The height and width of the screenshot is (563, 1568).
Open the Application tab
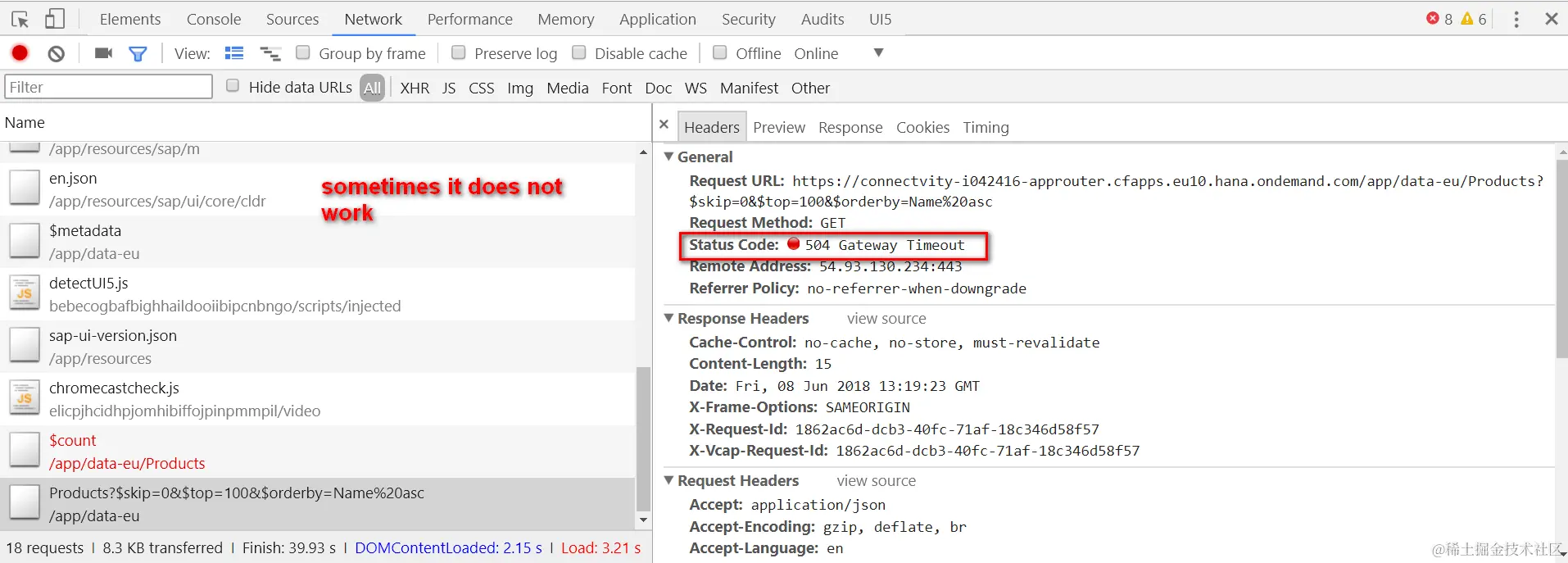click(658, 19)
